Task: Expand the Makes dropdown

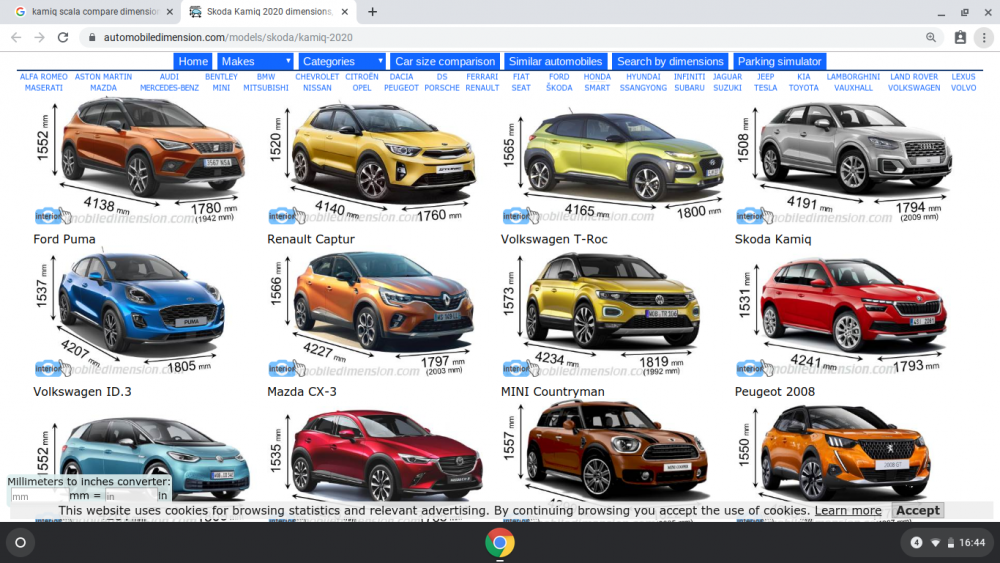Action: [255, 61]
